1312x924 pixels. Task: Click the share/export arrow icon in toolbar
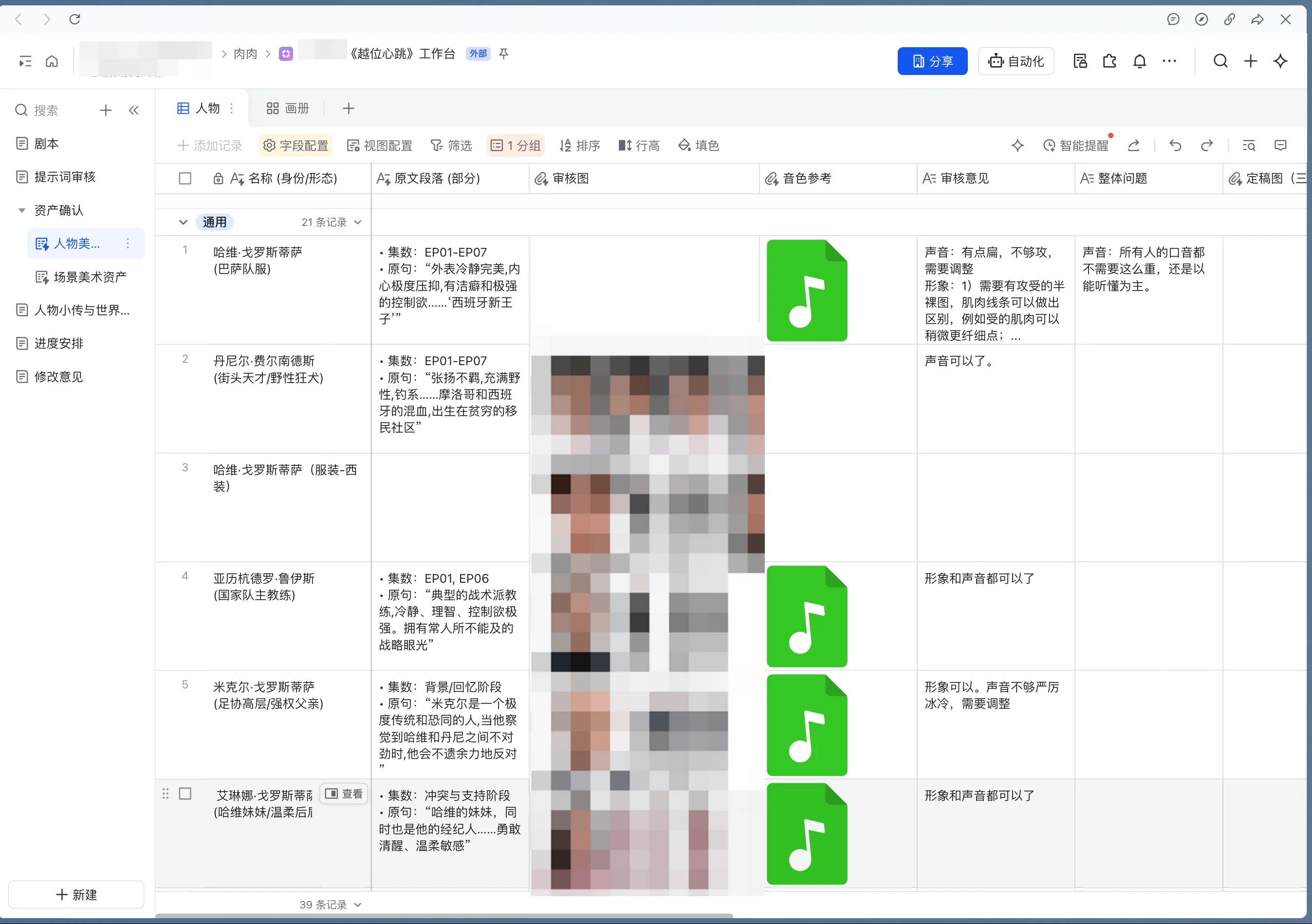(x=1134, y=146)
